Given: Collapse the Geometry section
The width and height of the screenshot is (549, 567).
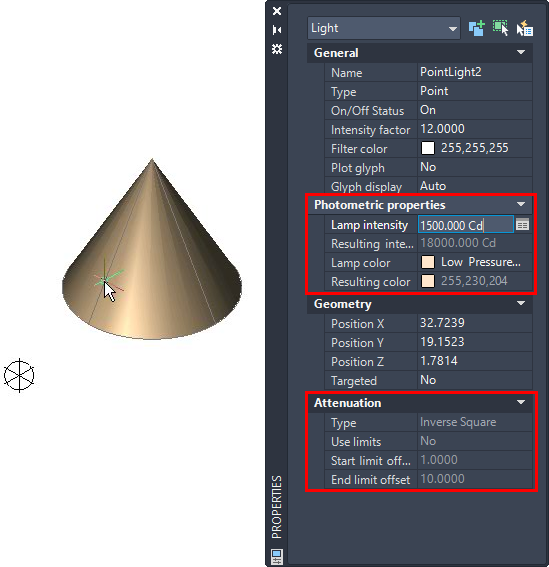Looking at the screenshot, I should [521, 303].
